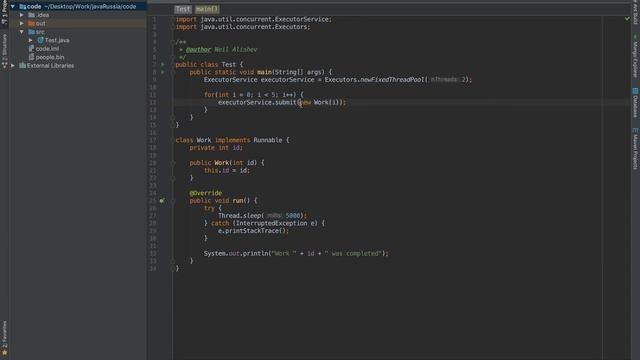Select the people.bin file name
This screenshot has height=360, width=640.
pos(50,57)
